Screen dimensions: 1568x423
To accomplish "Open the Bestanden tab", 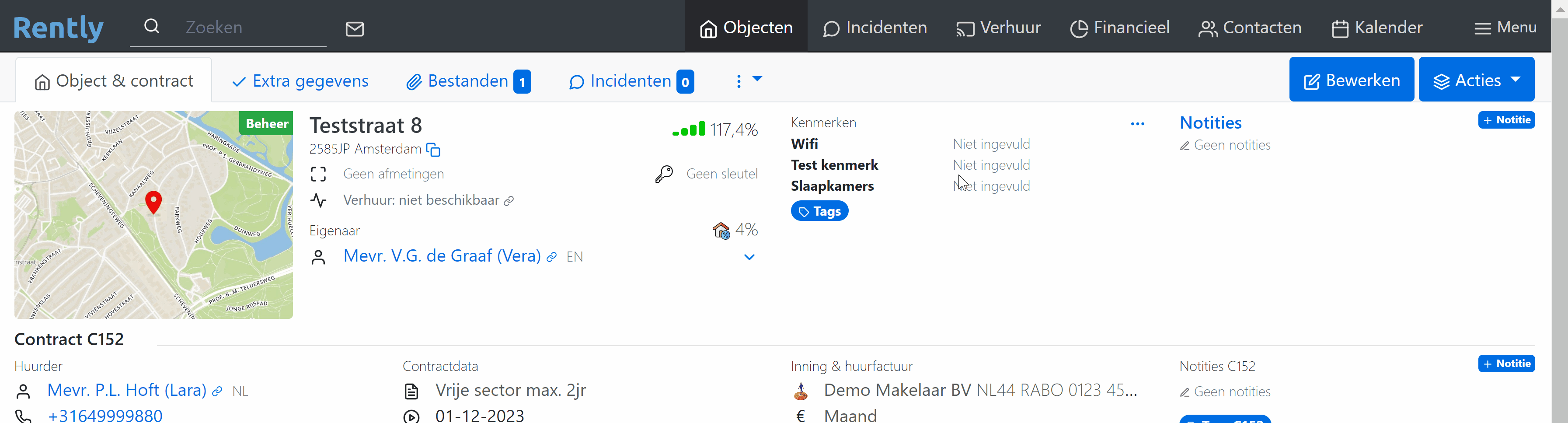I will (468, 81).
